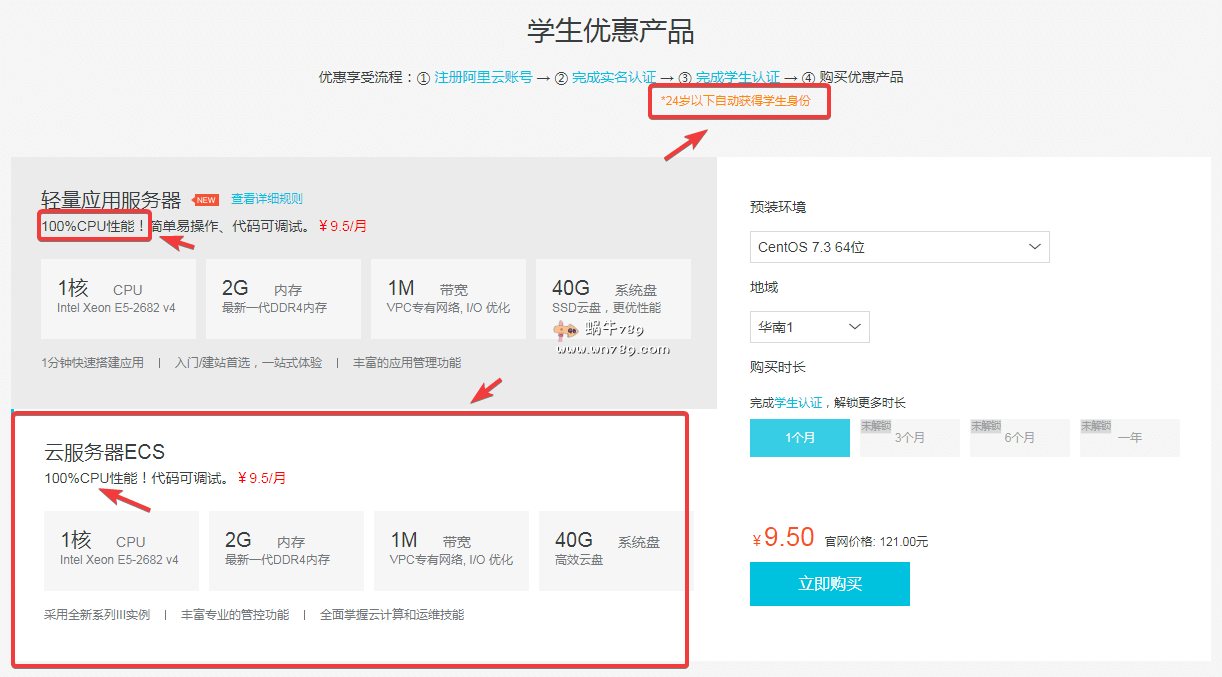
Task: Select the 1个月 purchase duration
Action: tap(799, 438)
